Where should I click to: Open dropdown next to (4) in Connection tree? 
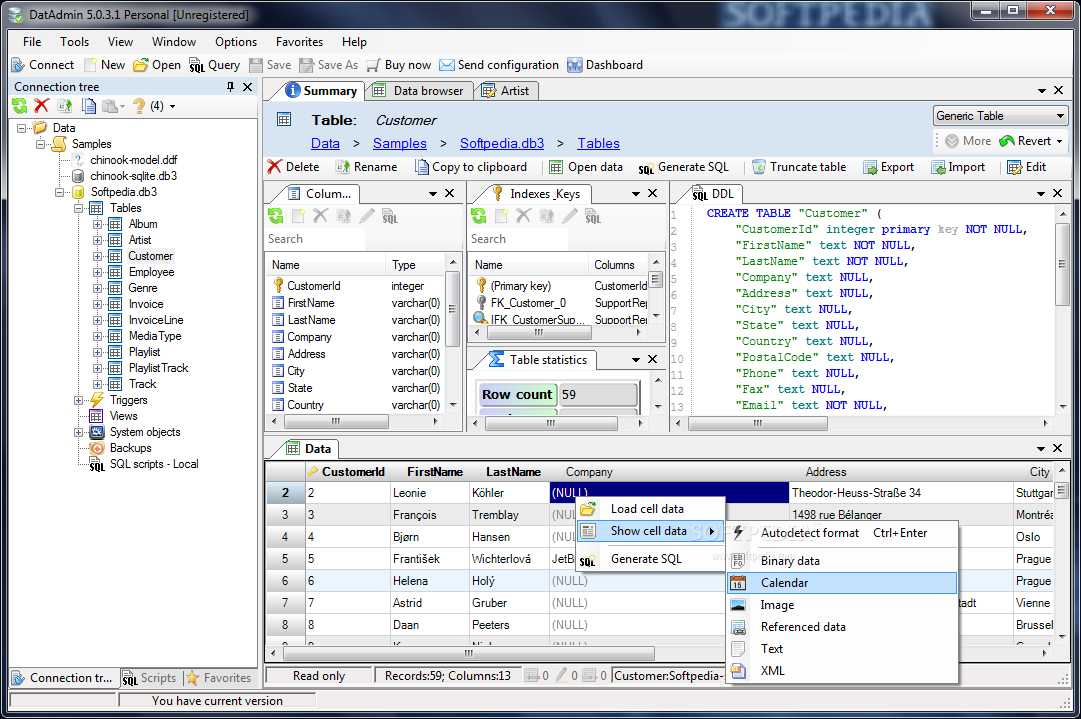click(x=172, y=106)
